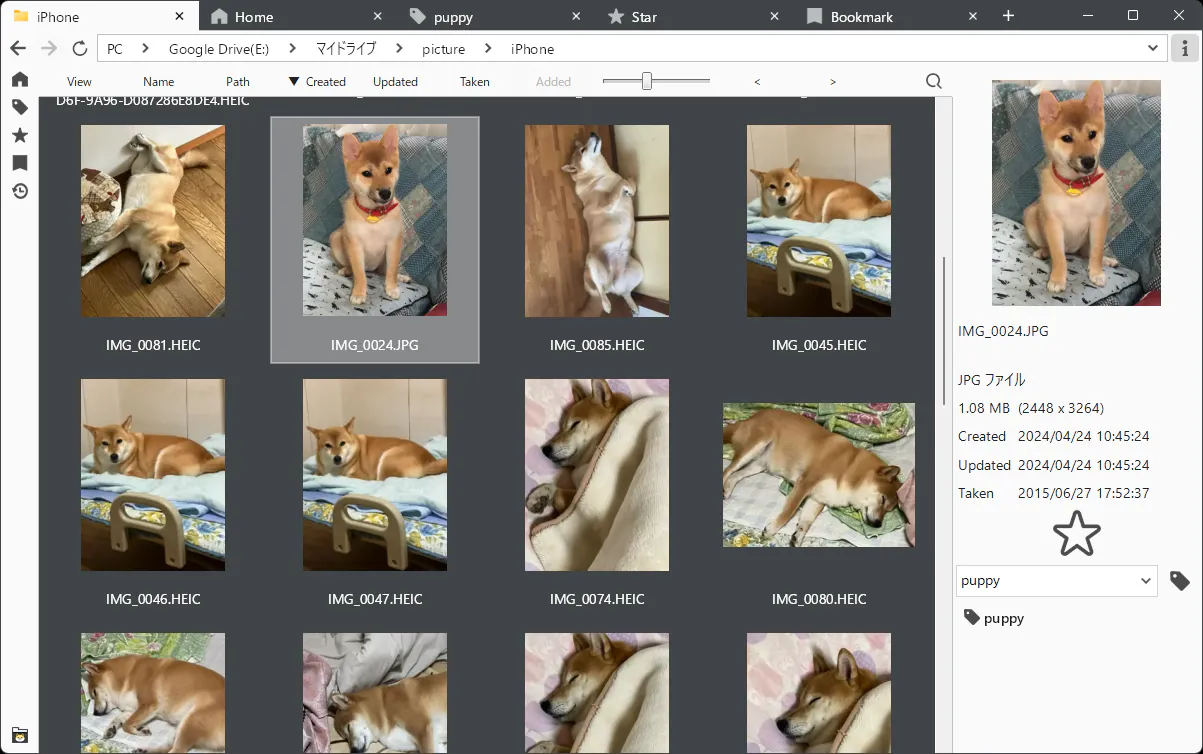Expand the chevron after Google Drive(E:)
Viewport: 1203px width, 754px height.
(292, 48)
